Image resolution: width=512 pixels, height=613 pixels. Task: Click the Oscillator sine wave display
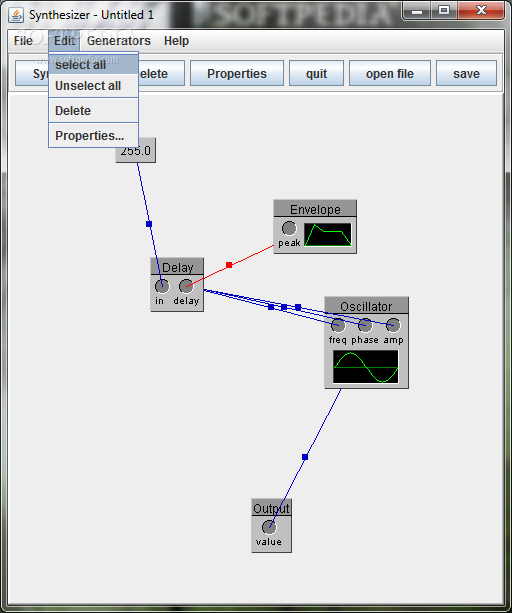365,367
